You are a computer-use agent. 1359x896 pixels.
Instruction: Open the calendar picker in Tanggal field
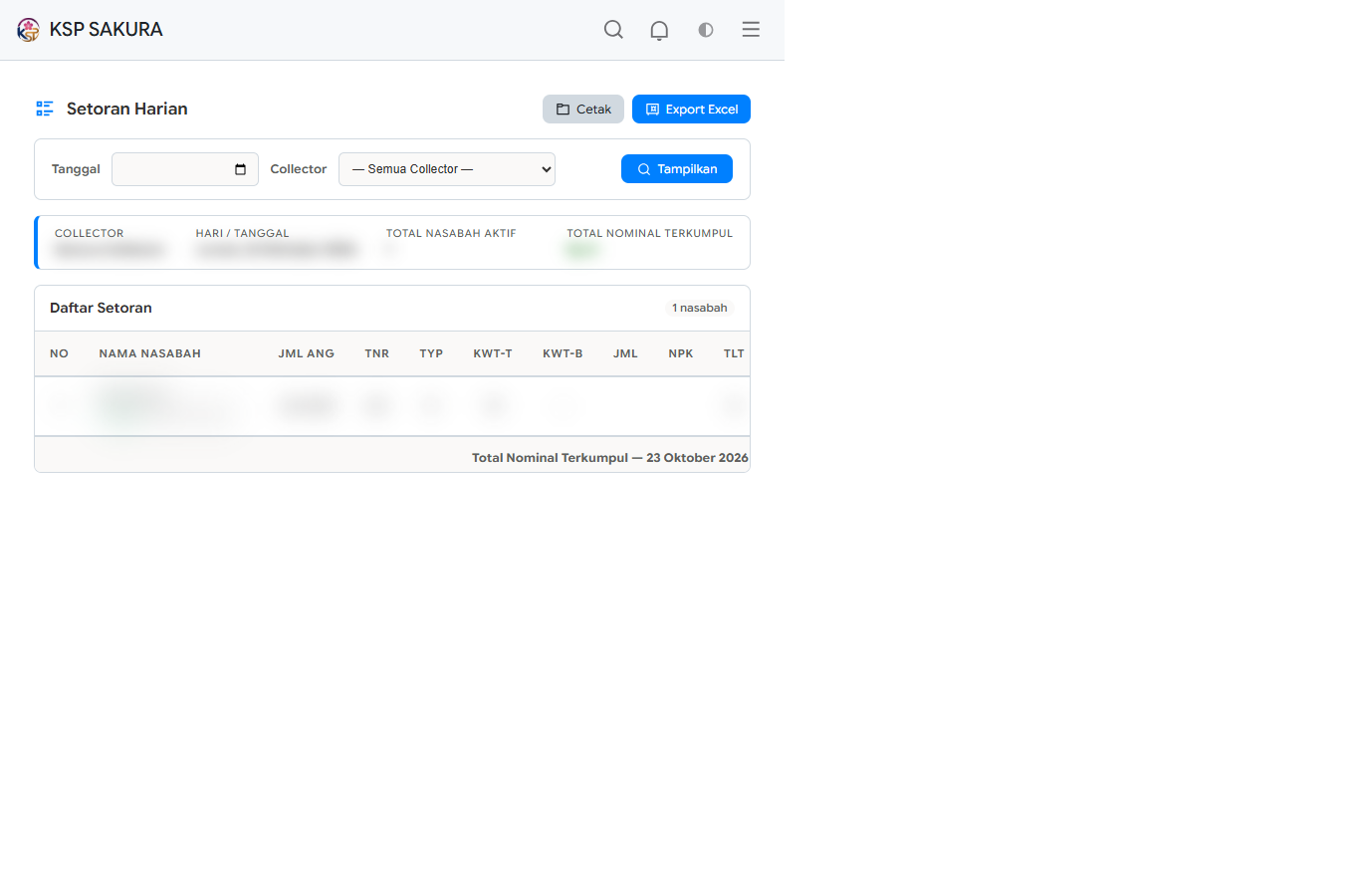coord(240,169)
